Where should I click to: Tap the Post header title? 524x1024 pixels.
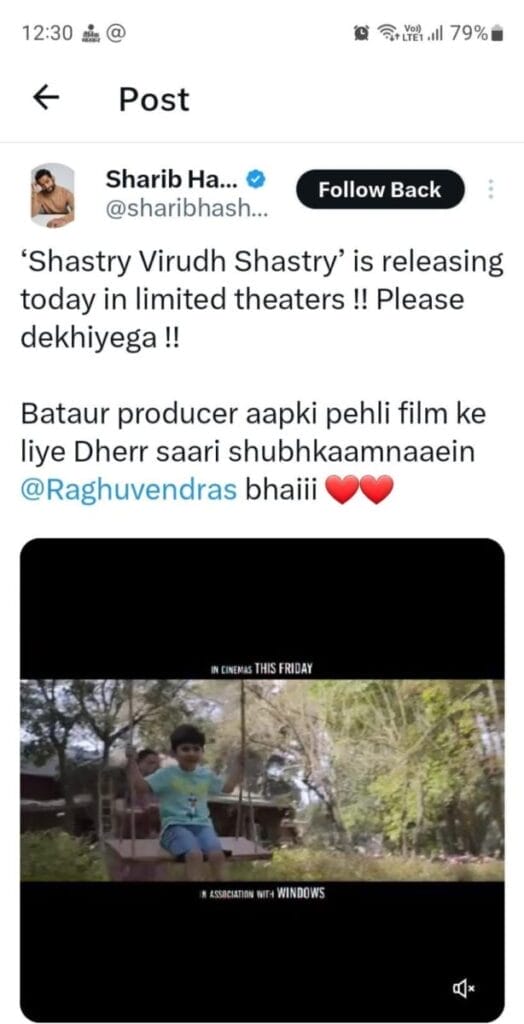(x=154, y=99)
